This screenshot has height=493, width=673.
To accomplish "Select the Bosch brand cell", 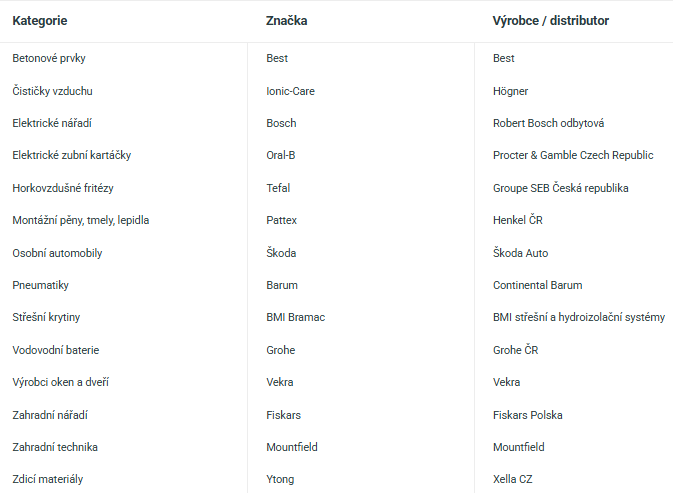I will click(281, 124).
